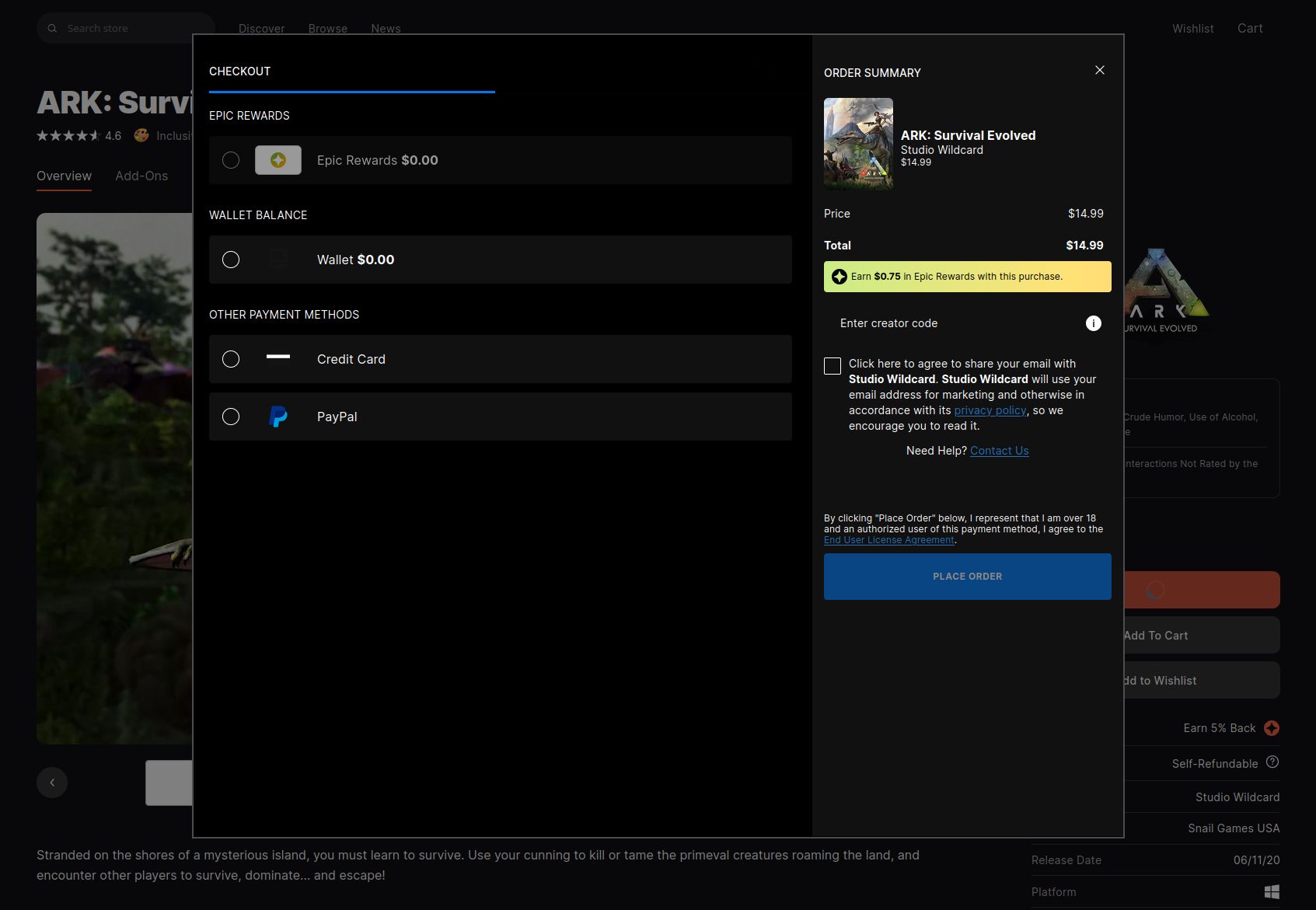Image resolution: width=1316 pixels, height=910 pixels.
Task: Choose PayPal payment radio button
Action: [x=231, y=417]
